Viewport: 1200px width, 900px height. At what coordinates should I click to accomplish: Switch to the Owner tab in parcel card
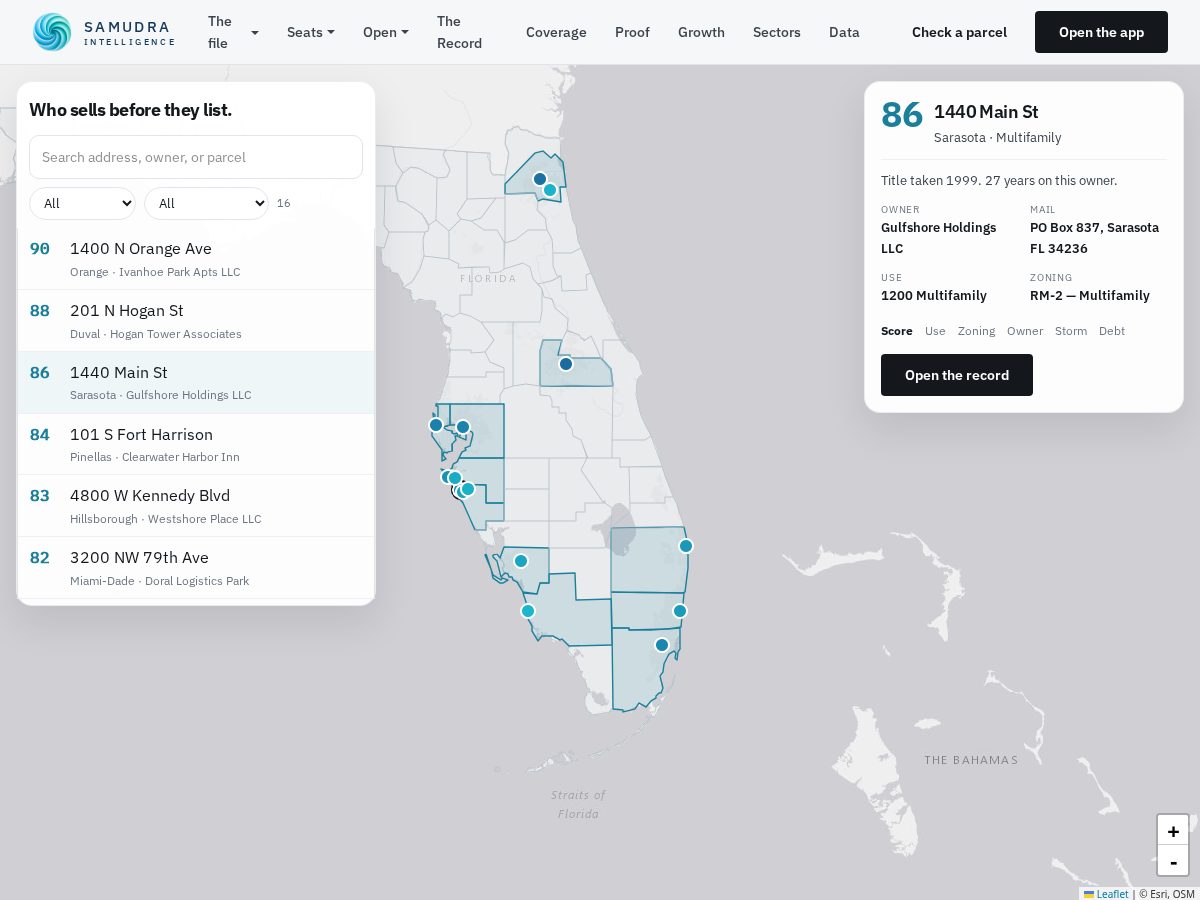coord(1025,331)
